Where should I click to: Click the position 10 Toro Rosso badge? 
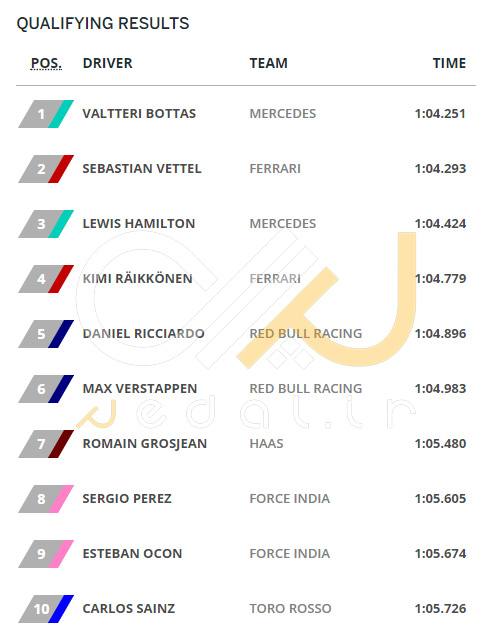46,609
